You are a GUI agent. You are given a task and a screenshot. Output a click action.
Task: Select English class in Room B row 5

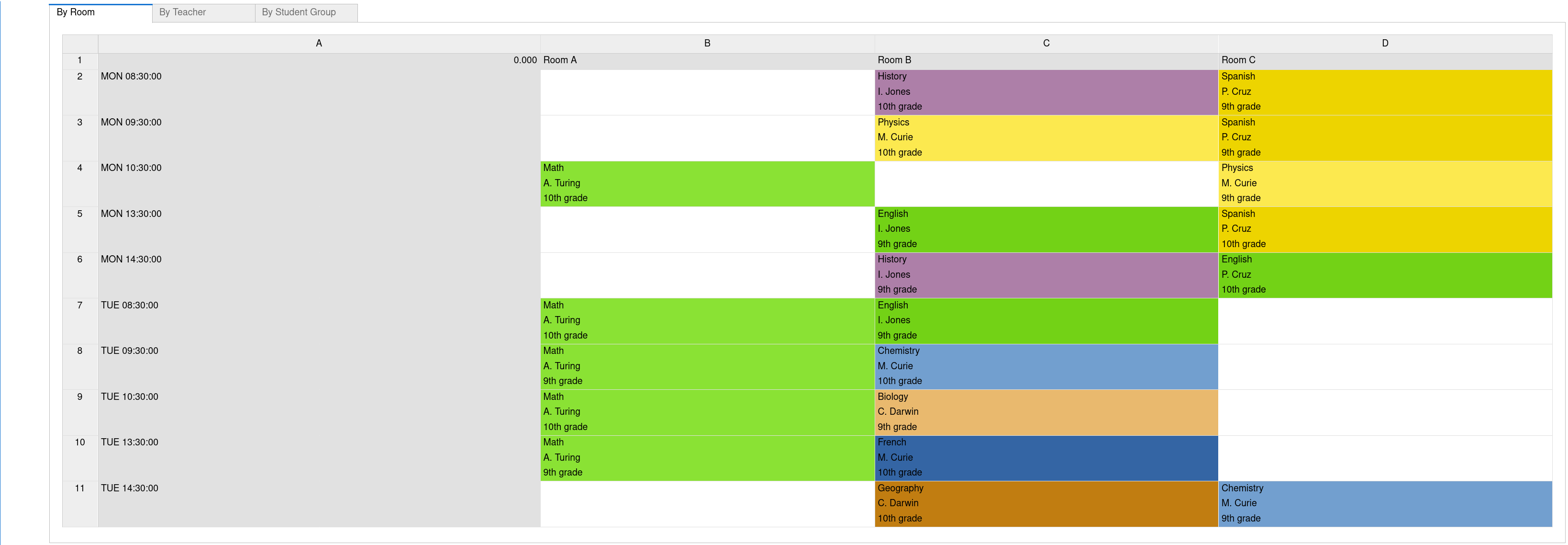tap(1044, 229)
